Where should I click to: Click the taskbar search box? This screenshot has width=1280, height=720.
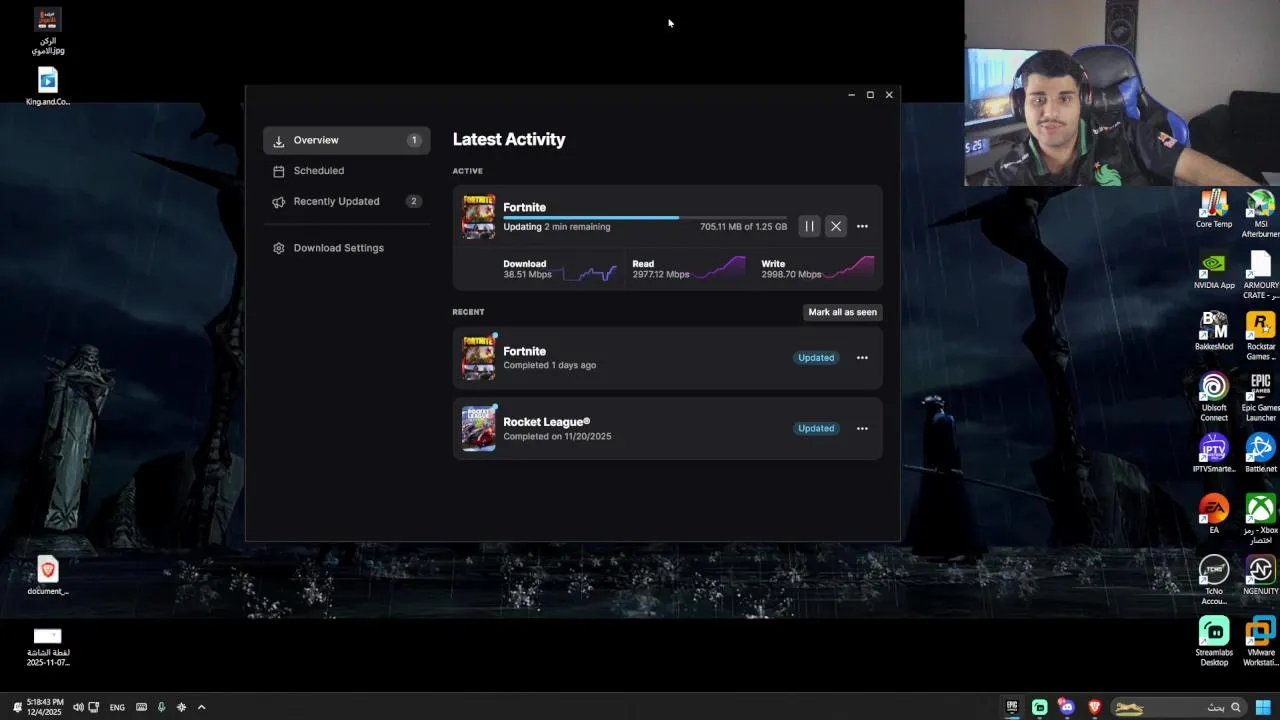pos(1178,707)
